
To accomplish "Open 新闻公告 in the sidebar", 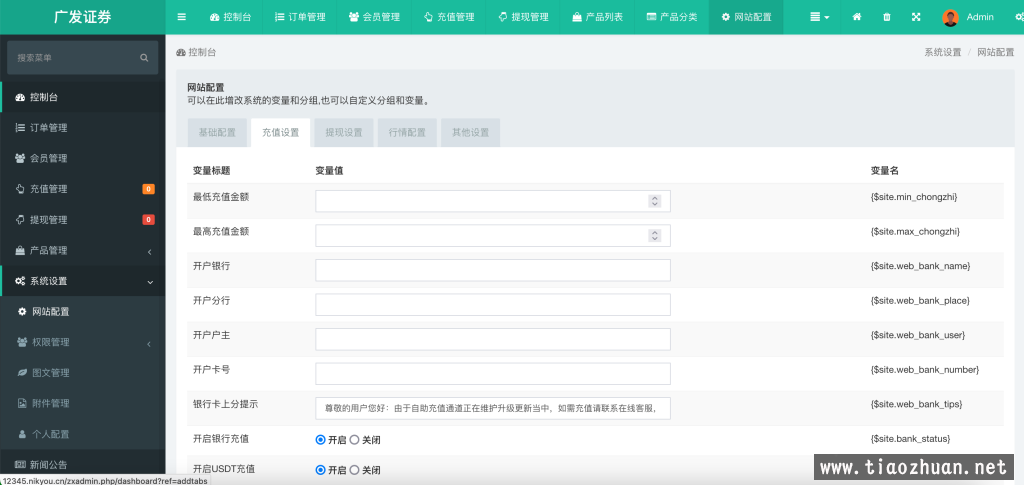I will 82,465.
